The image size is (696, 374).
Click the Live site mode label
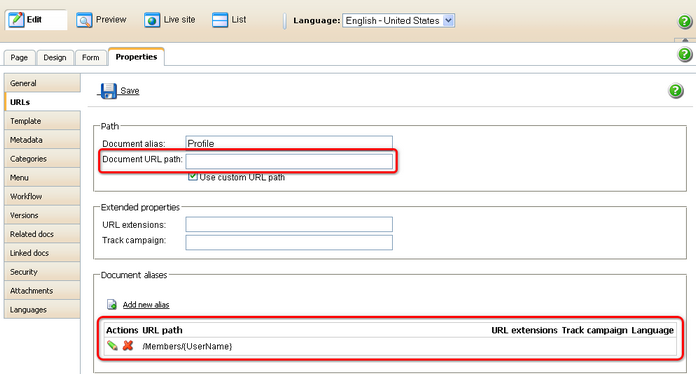coord(179,20)
